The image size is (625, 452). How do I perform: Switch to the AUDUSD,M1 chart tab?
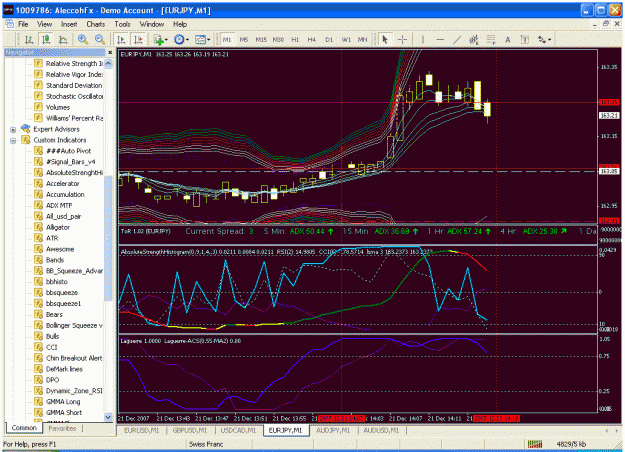click(381, 430)
